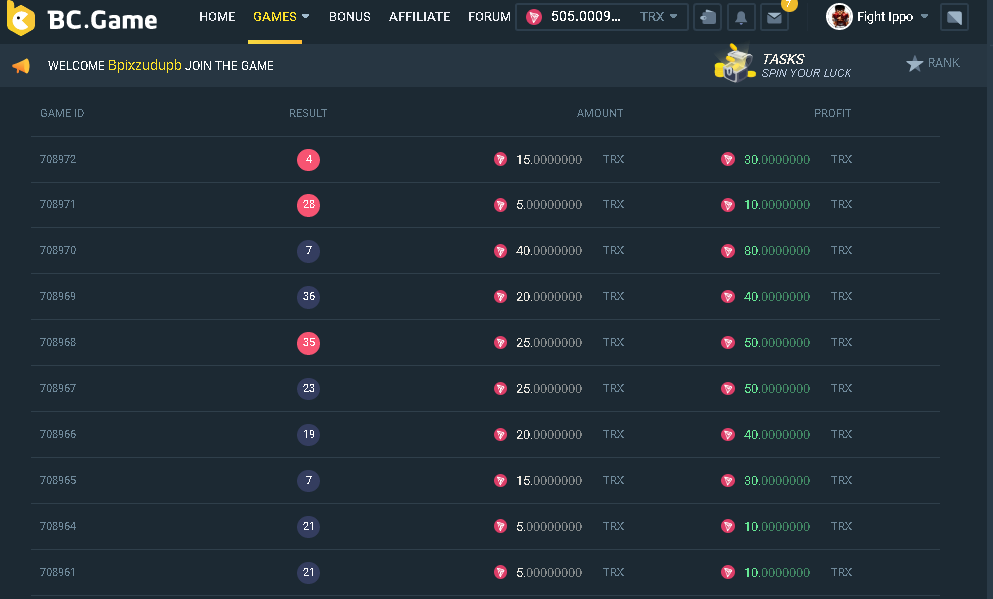Click the red result badge 28

pos(308,205)
